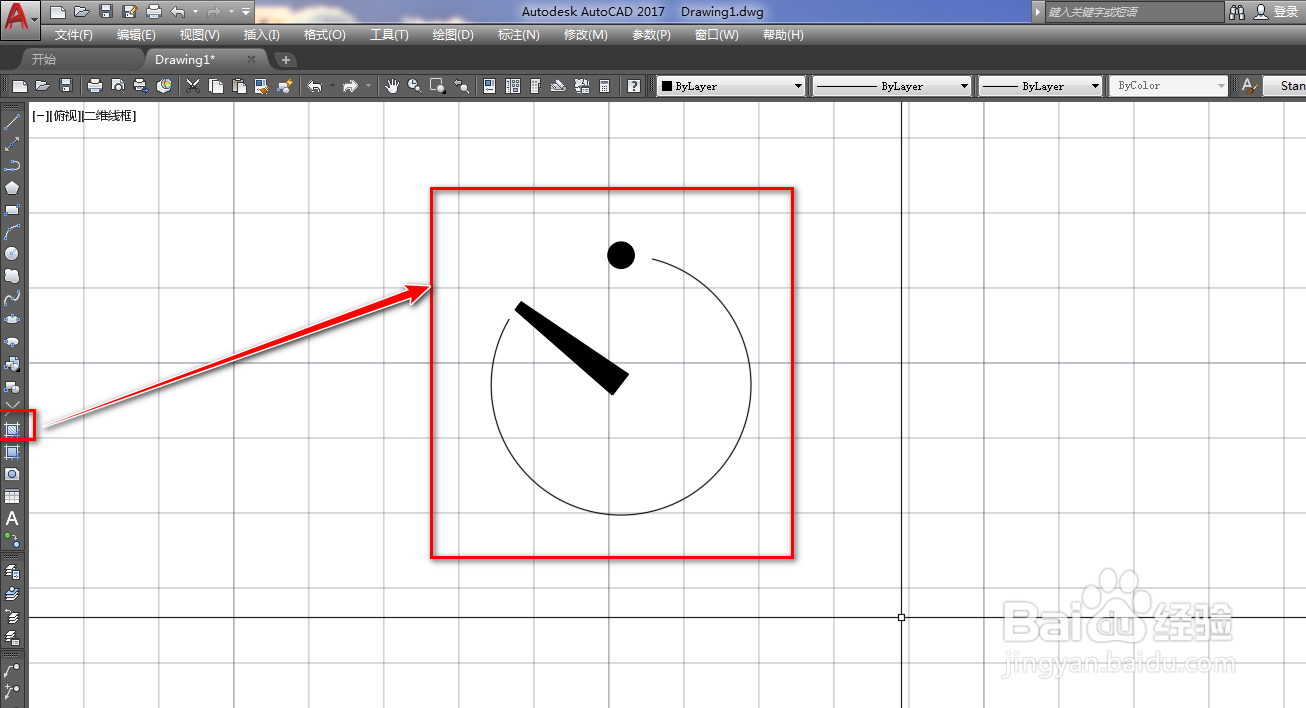Click Plot in the quick access toolbar
The width and height of the screenshot is (1306, 708).
click(154, 12)
